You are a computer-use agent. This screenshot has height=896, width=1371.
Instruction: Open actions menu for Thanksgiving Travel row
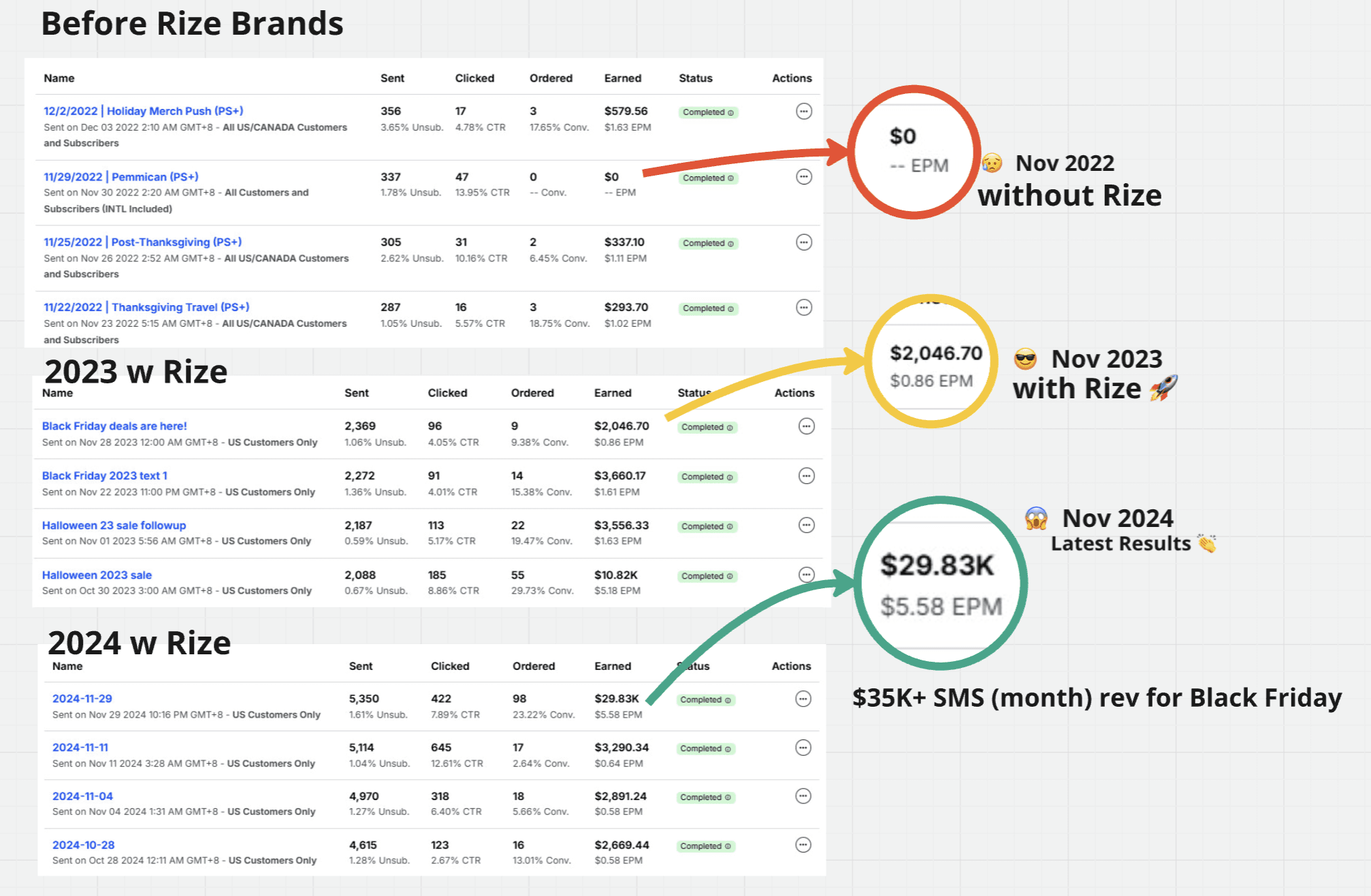[x=804, y=308]
